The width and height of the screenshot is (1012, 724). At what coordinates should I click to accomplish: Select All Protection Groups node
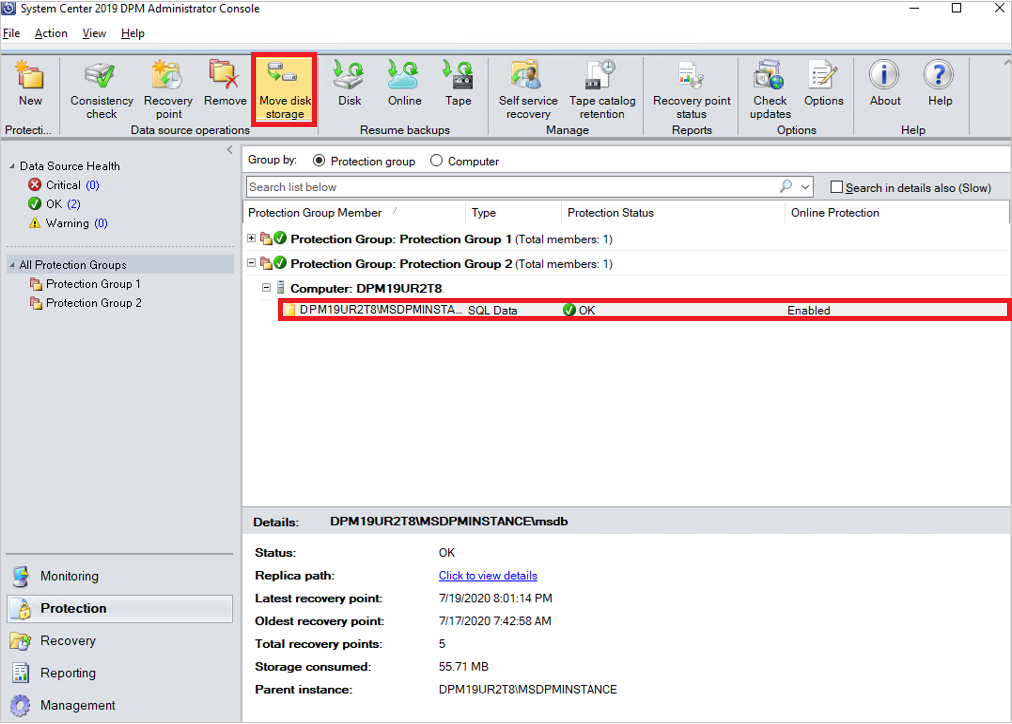pos(120,265)
